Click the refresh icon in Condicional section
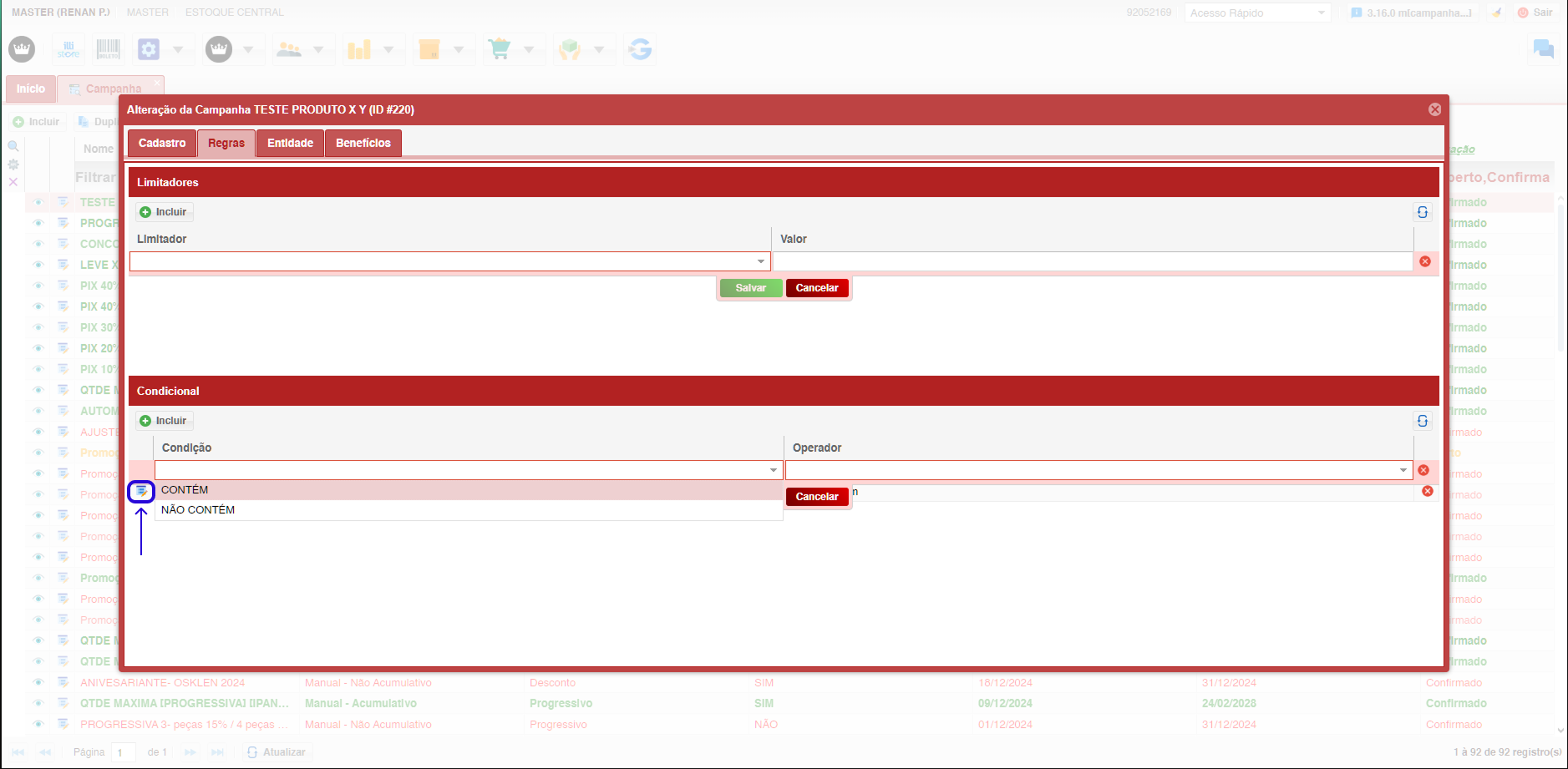Screen dimensions: 1568x769 (x=1422, y=421)
